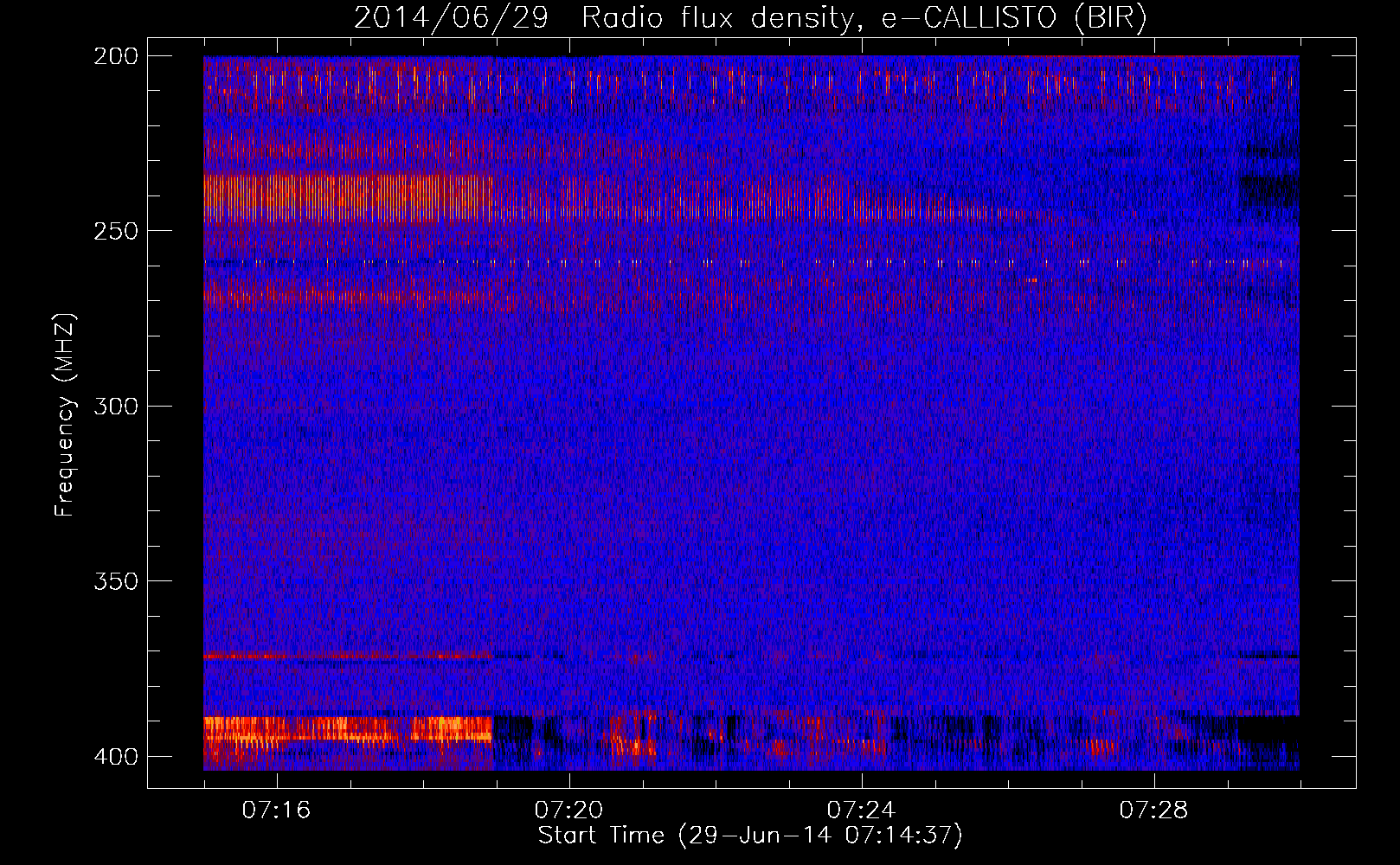Click the 300 frequency tick label

[115, 407]
